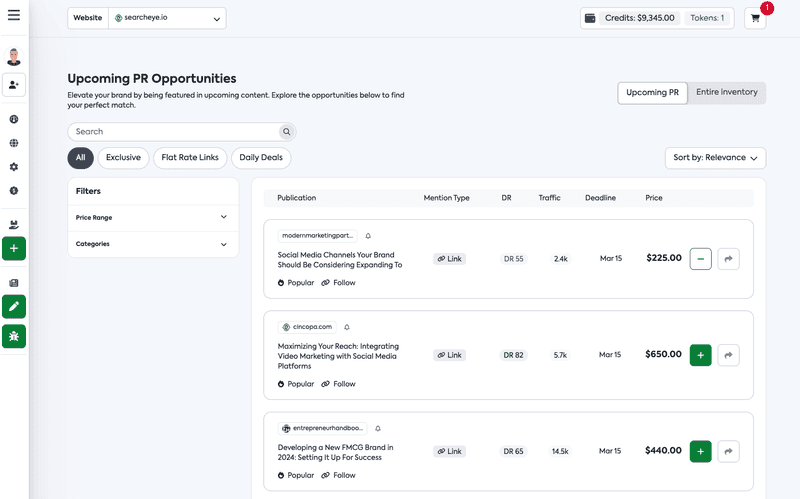Click the search magnifier icon
The height and width of the screenshot is (499, 800).
[x=287, y=132]
